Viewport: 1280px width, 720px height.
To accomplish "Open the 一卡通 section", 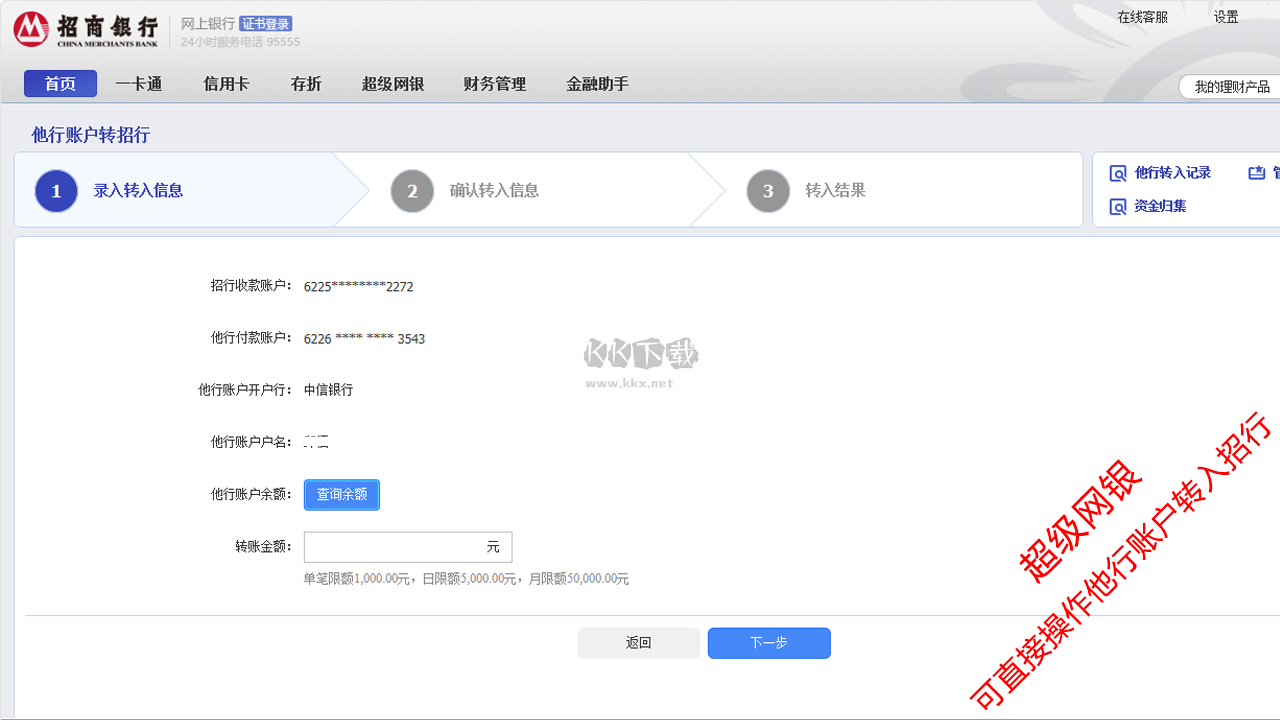I will pos(138,84).
